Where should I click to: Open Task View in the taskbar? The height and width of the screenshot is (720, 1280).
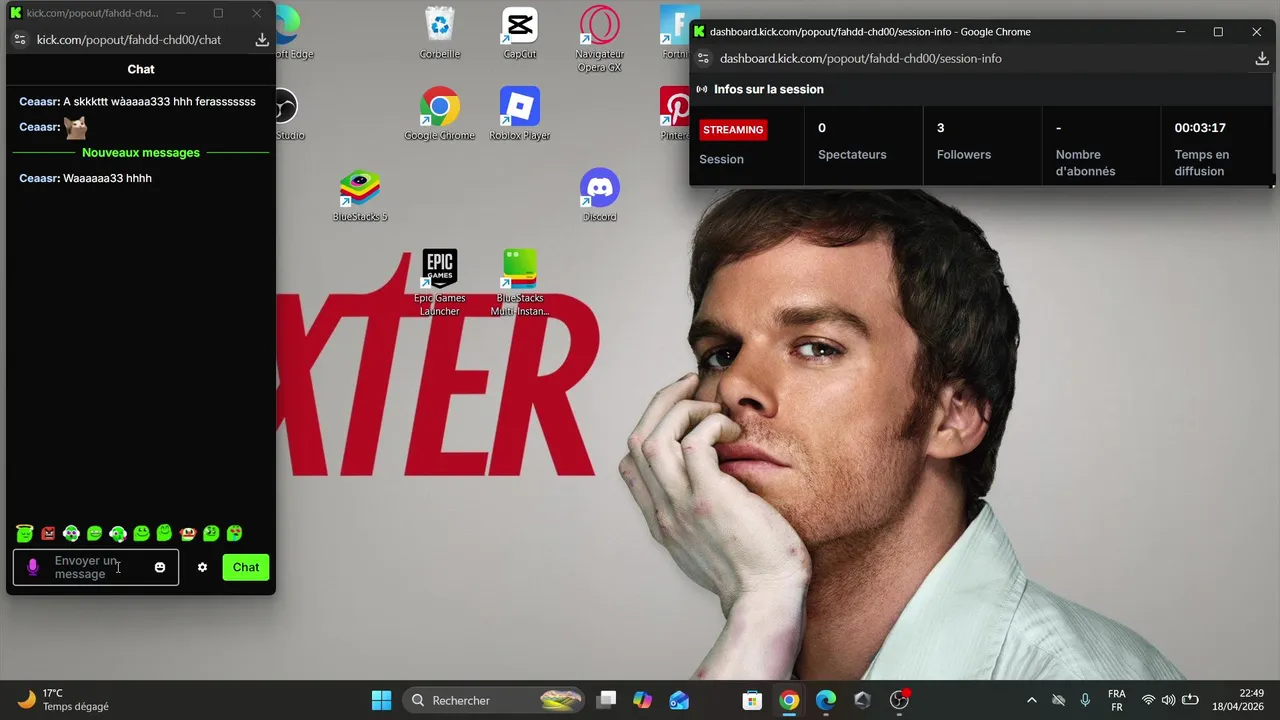click(x=606, y=700)
